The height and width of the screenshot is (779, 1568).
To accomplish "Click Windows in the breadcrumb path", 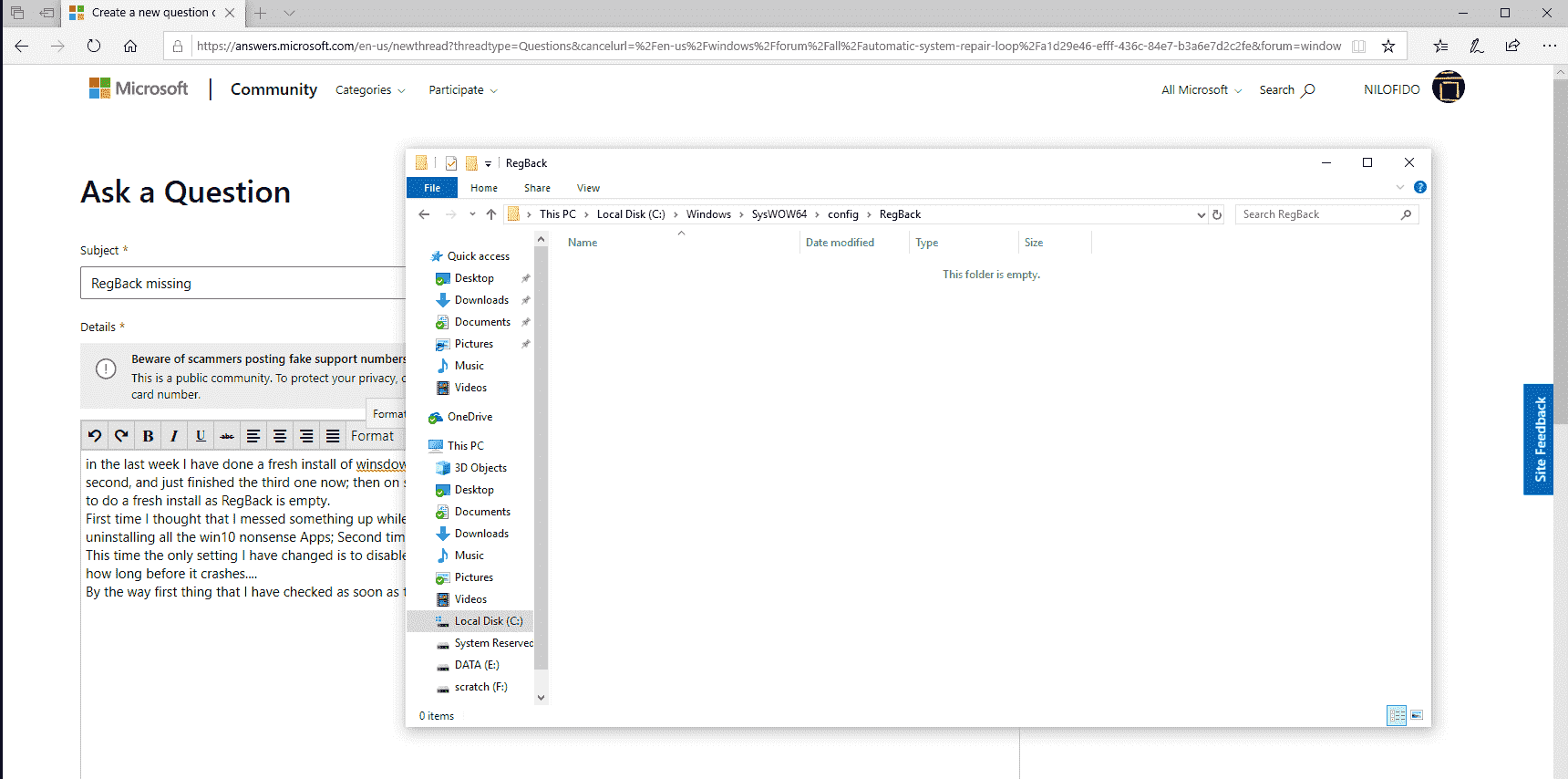I will tap(708, 214).
